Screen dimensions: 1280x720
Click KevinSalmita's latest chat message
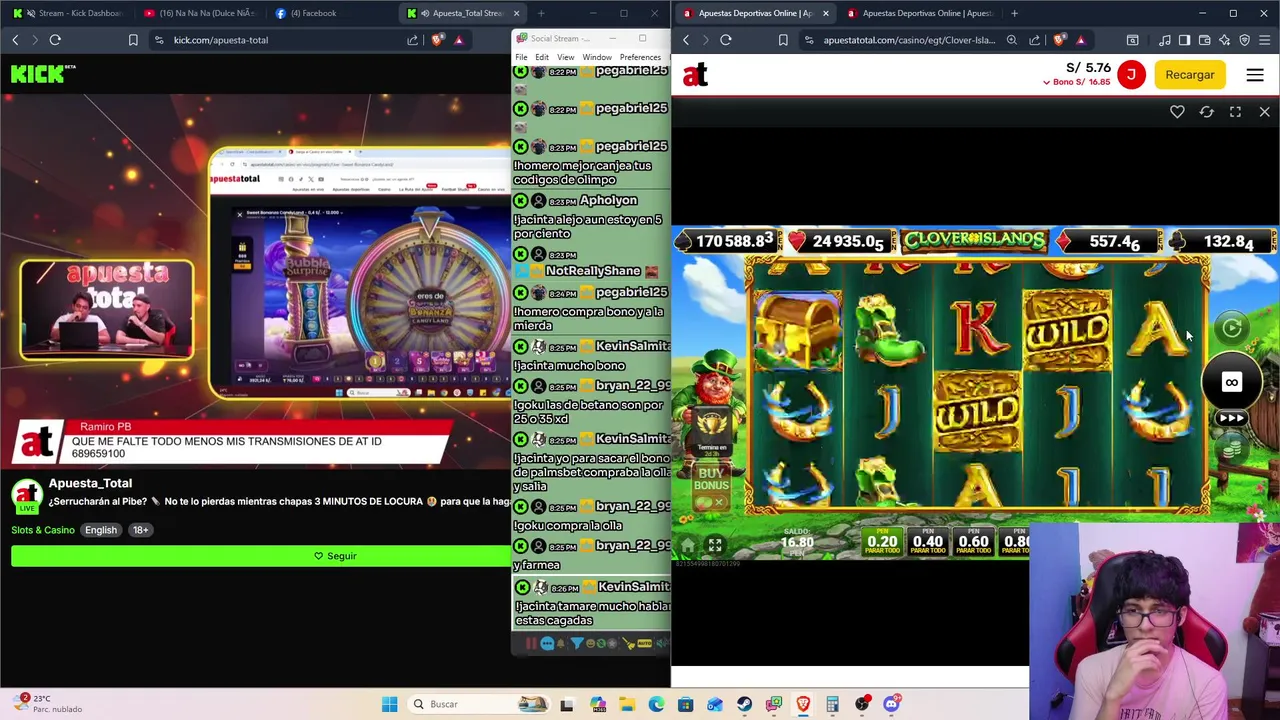[x=592, y=613]
